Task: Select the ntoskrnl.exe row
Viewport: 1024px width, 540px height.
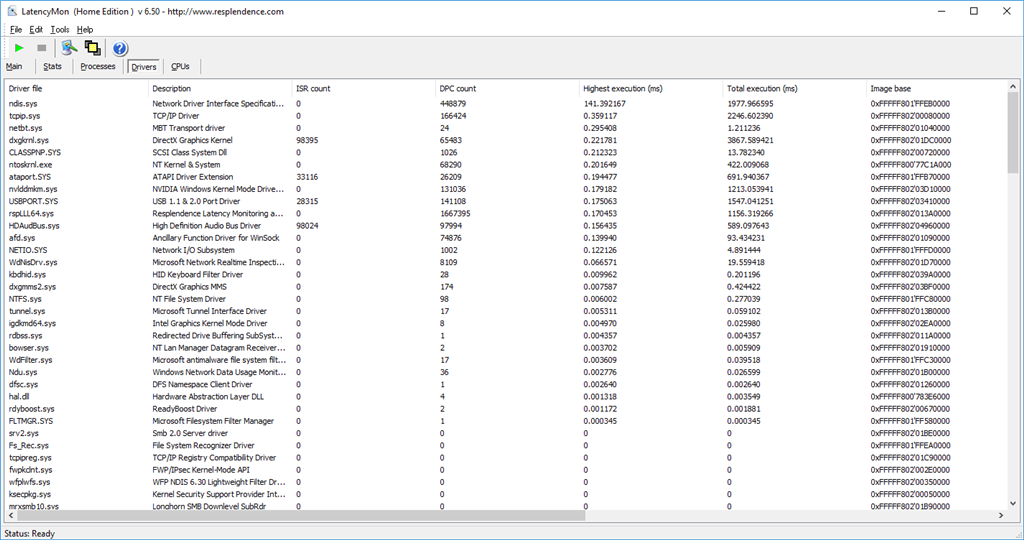Action: [506, 165]
